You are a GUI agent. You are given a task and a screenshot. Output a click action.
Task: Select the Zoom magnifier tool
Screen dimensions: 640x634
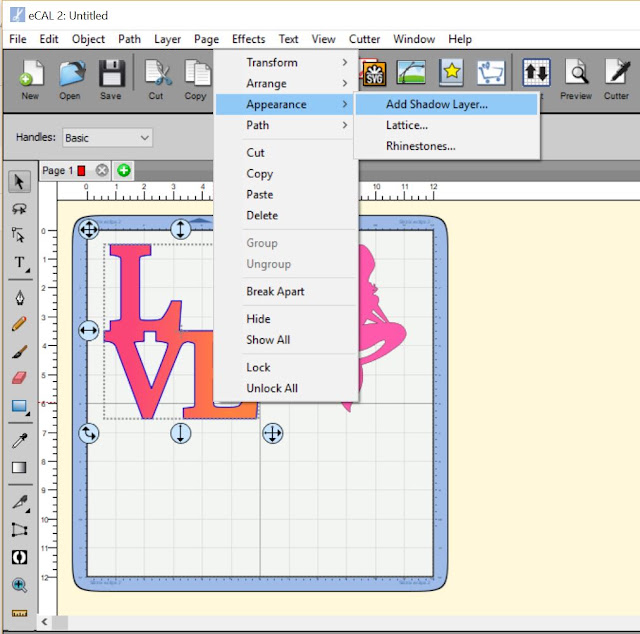click(x=19, y=585)
